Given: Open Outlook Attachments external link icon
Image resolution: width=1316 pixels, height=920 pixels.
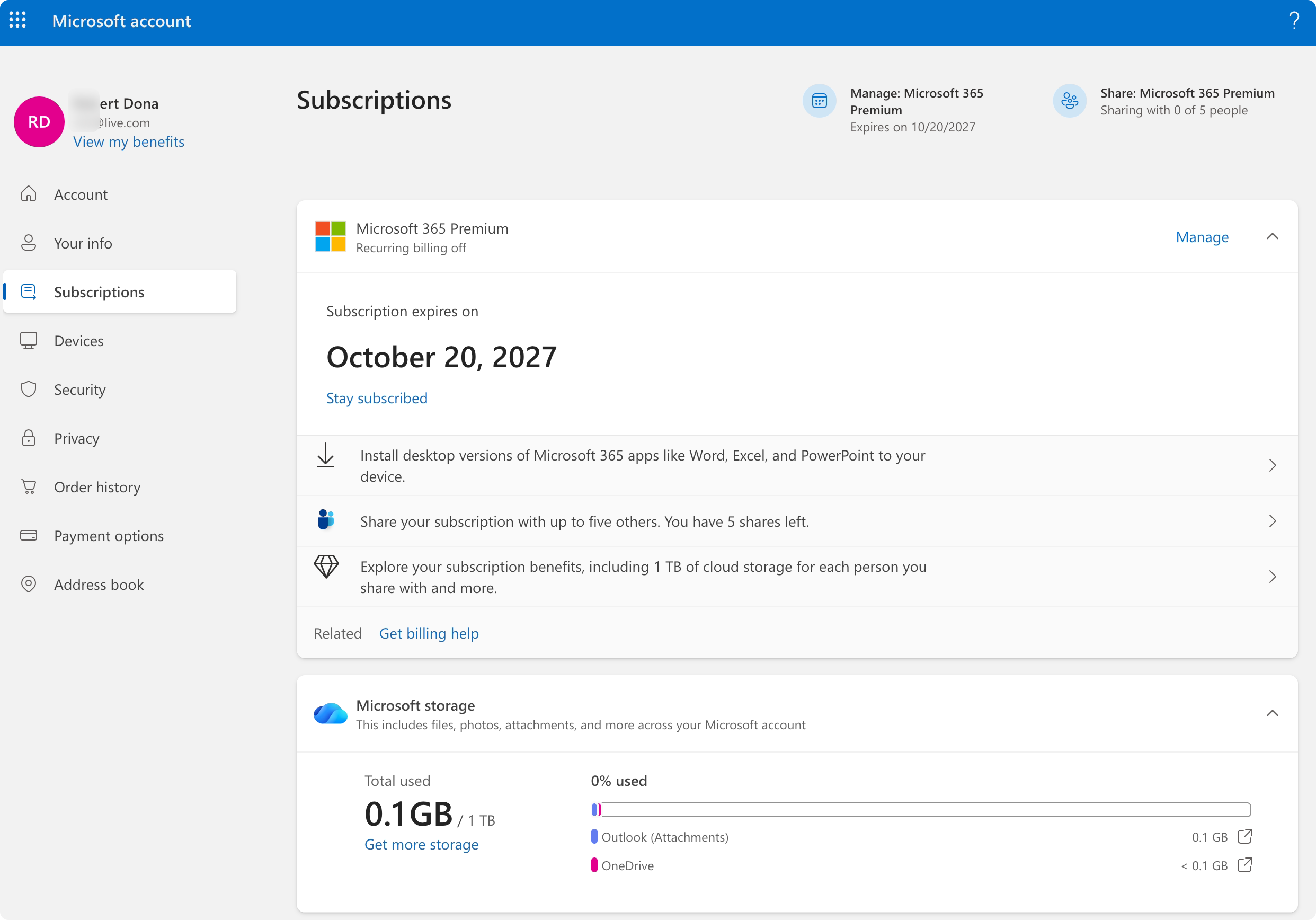Looking at the screenshot, I should coord(1244,836).
